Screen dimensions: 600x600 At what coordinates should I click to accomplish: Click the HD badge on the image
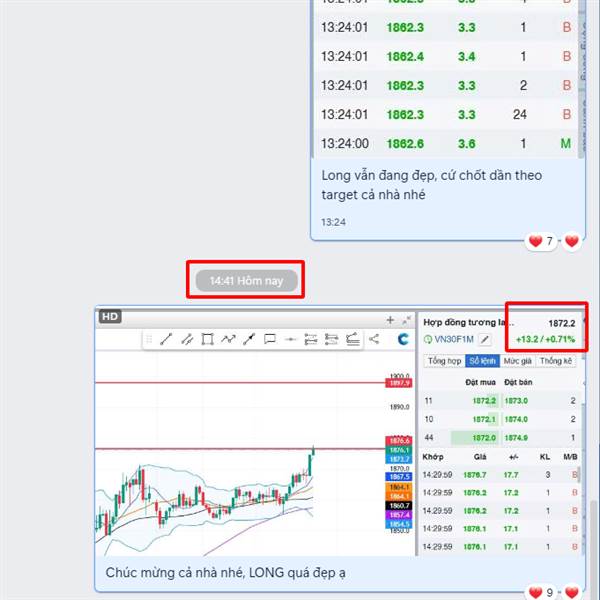point(110,317)
